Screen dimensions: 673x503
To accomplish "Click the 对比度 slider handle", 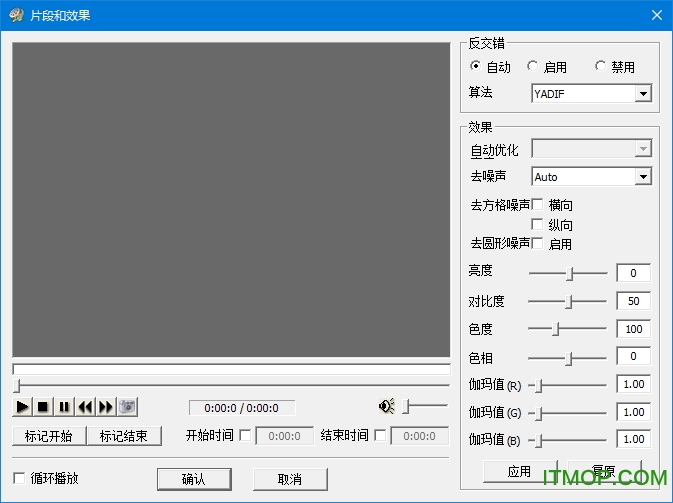I will pyautogui.click(x=569, y=301).
